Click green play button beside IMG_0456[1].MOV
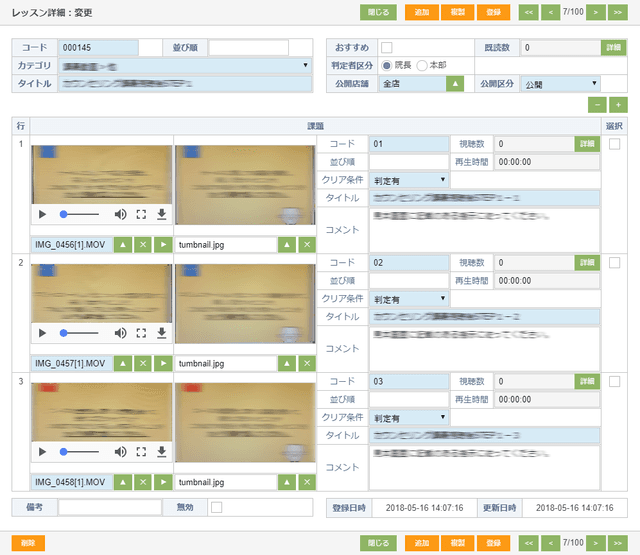The image size is (640, 555). click(163, 245)
